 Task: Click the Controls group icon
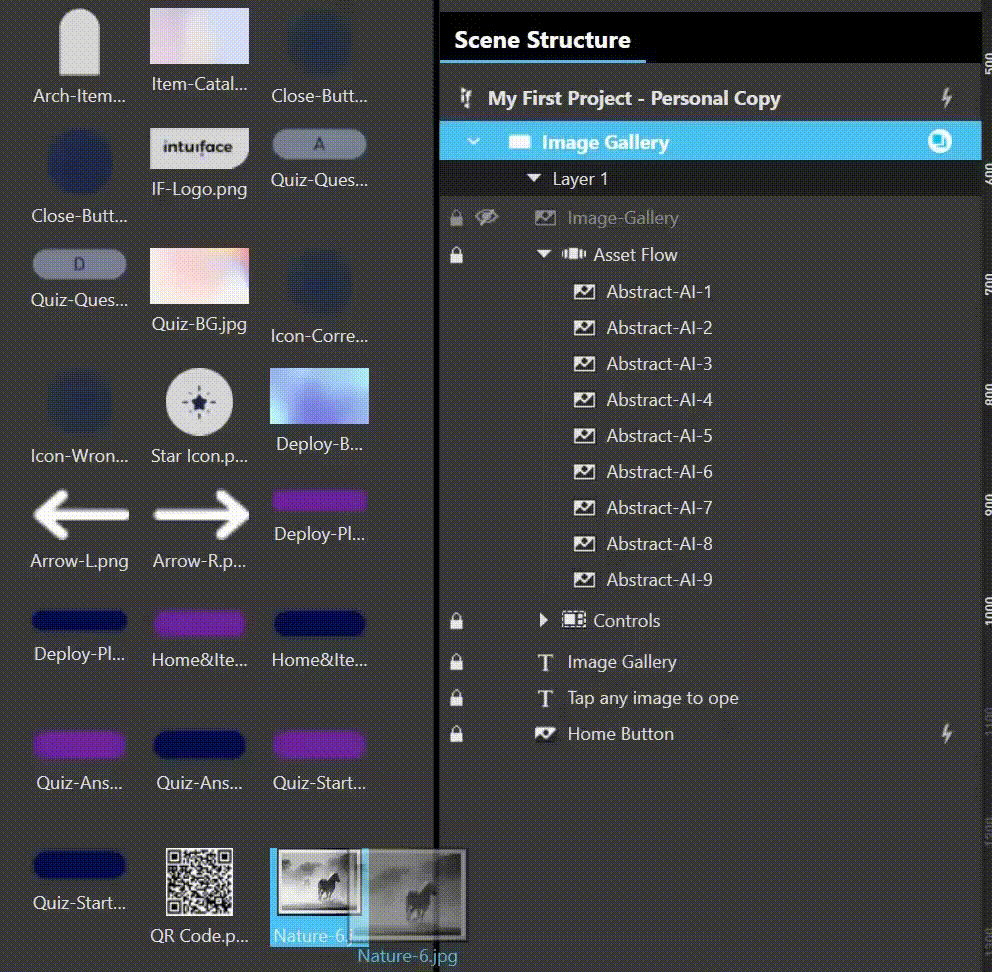tap(573, 620)
